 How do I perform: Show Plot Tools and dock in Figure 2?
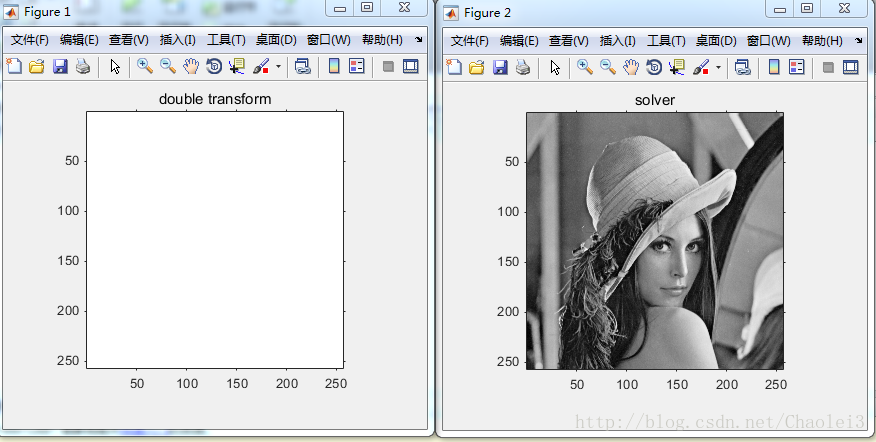point(851,67)
